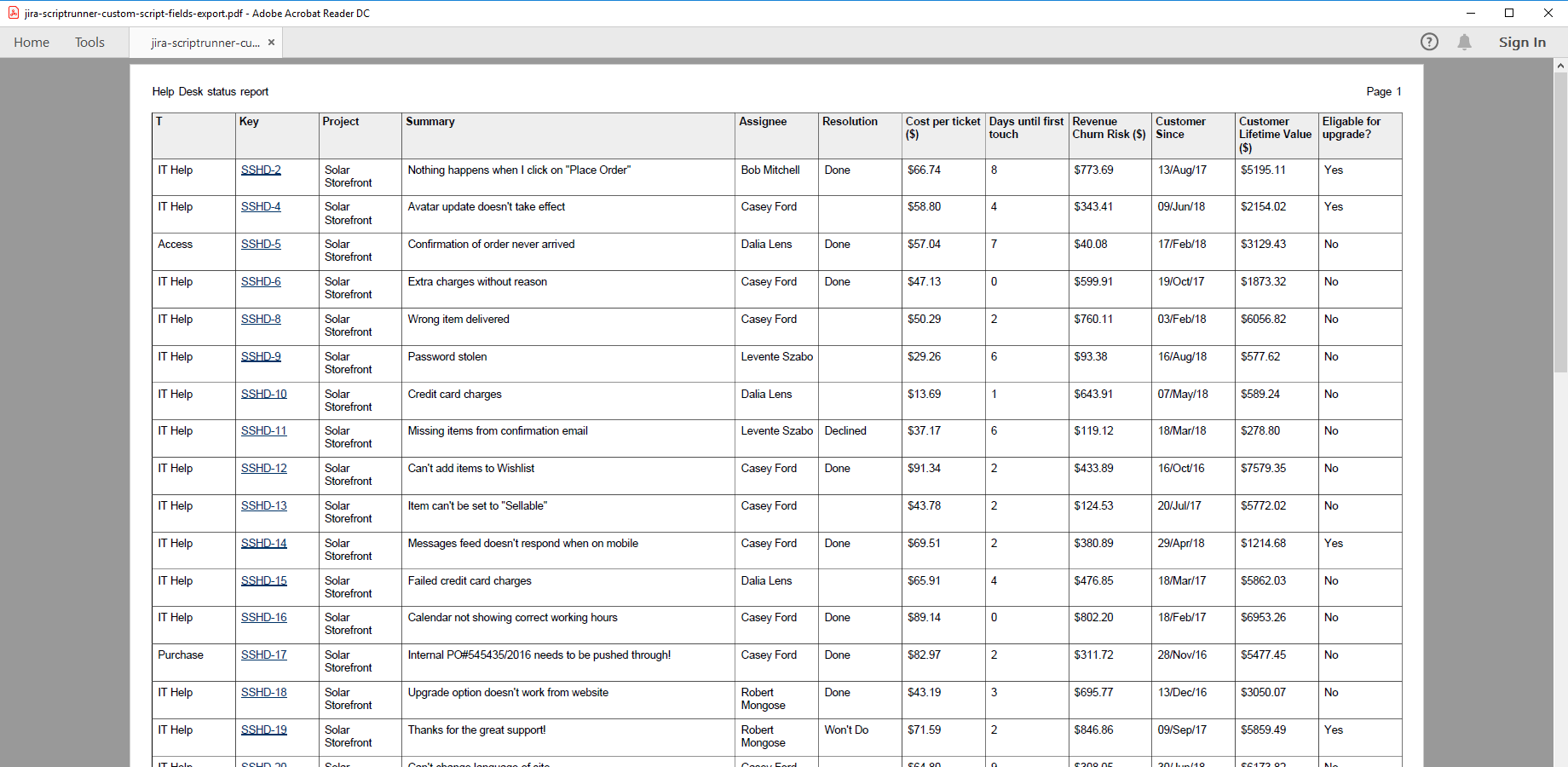The image size is (1568, 767).
Task: Minimize the Acrobat Reader window
Action: 1470,13
